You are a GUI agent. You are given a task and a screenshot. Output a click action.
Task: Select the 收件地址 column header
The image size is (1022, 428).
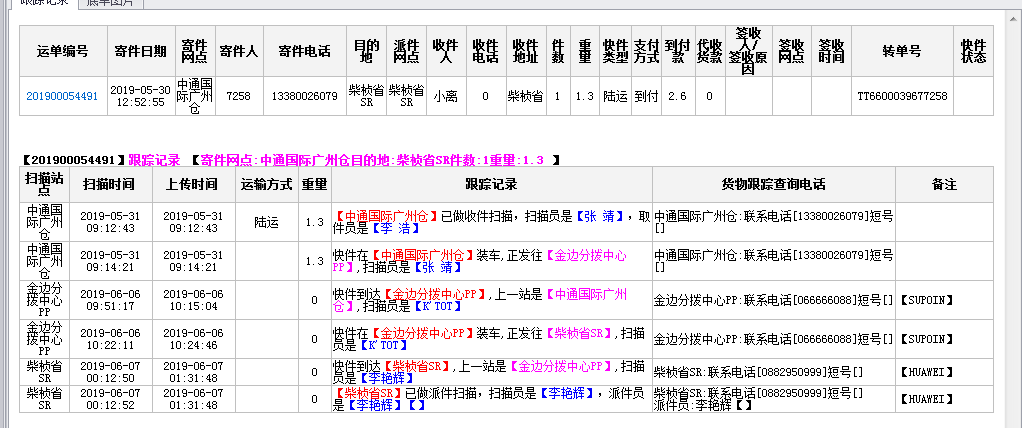525,51
